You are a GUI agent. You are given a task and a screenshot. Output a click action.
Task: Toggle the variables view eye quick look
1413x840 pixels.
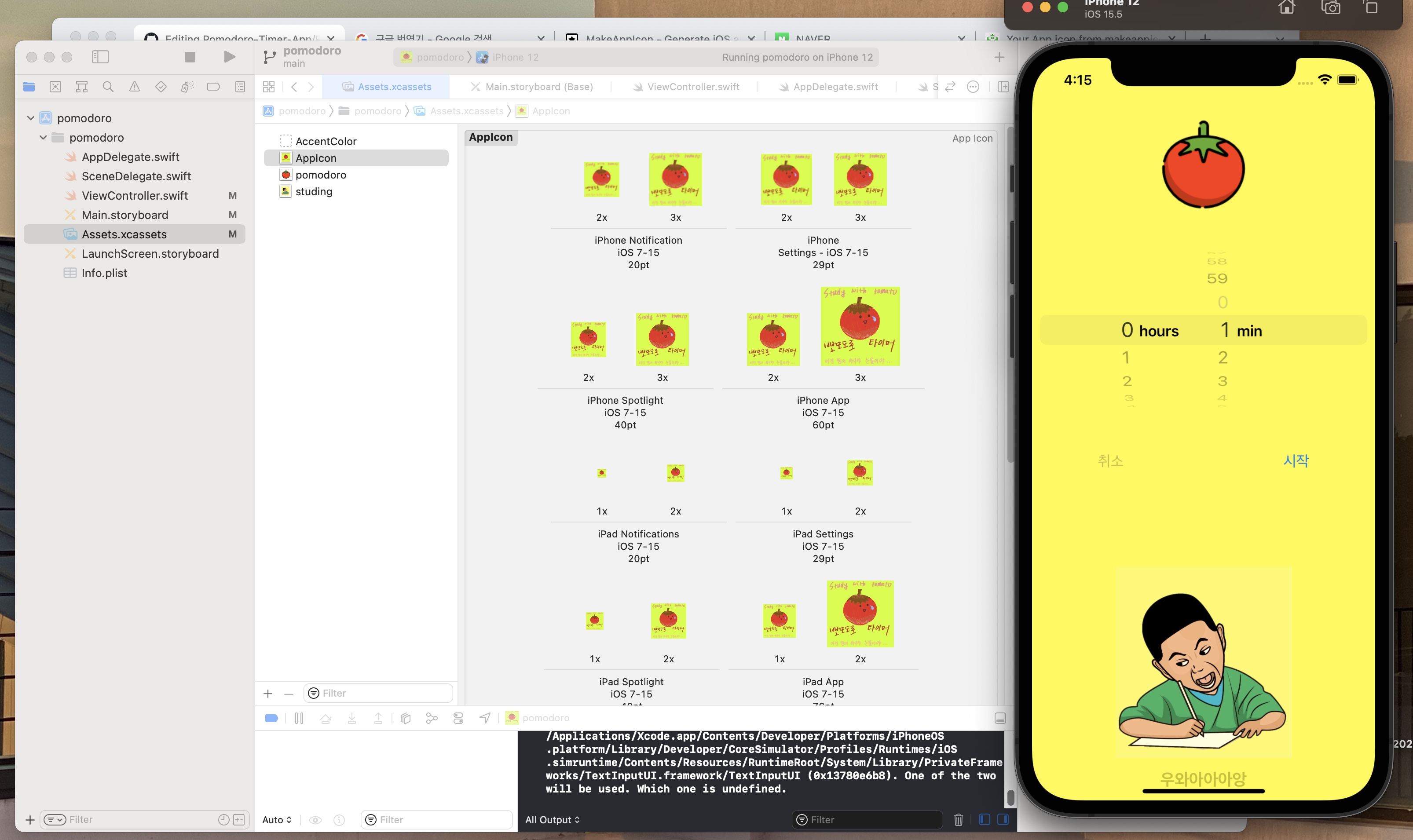[315, 819]
